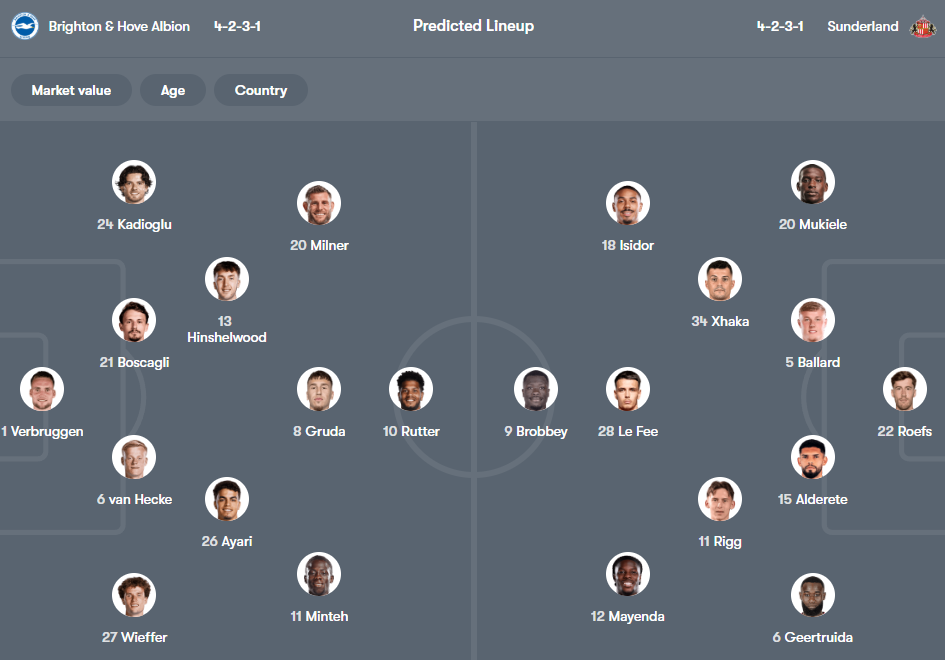The image size is (945, 660).
Task: Click the Brighton & Hove Albion team name
Action: (119, 26)
